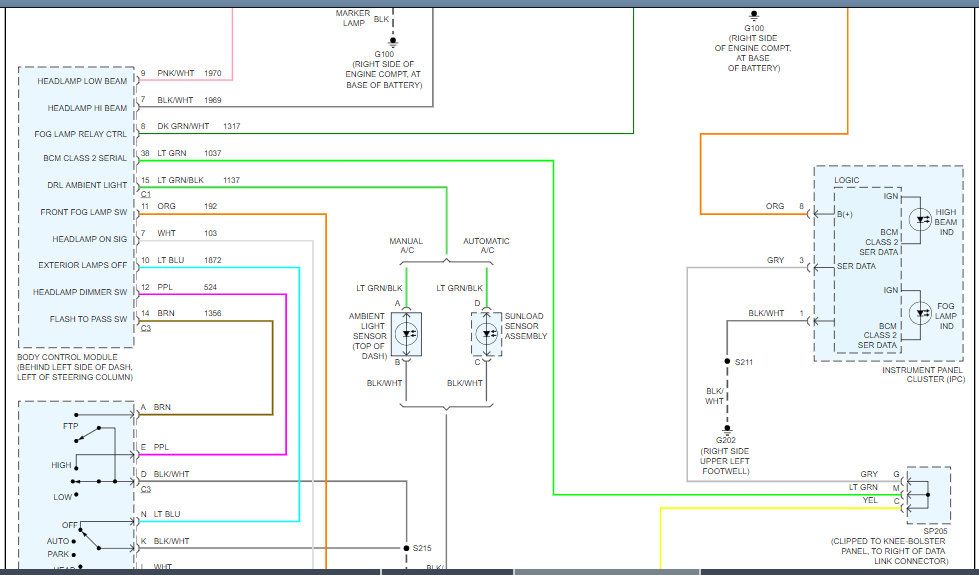Select the High Beam indicator LED symbol
Screen dimensions: 979x575
(920, 220)
